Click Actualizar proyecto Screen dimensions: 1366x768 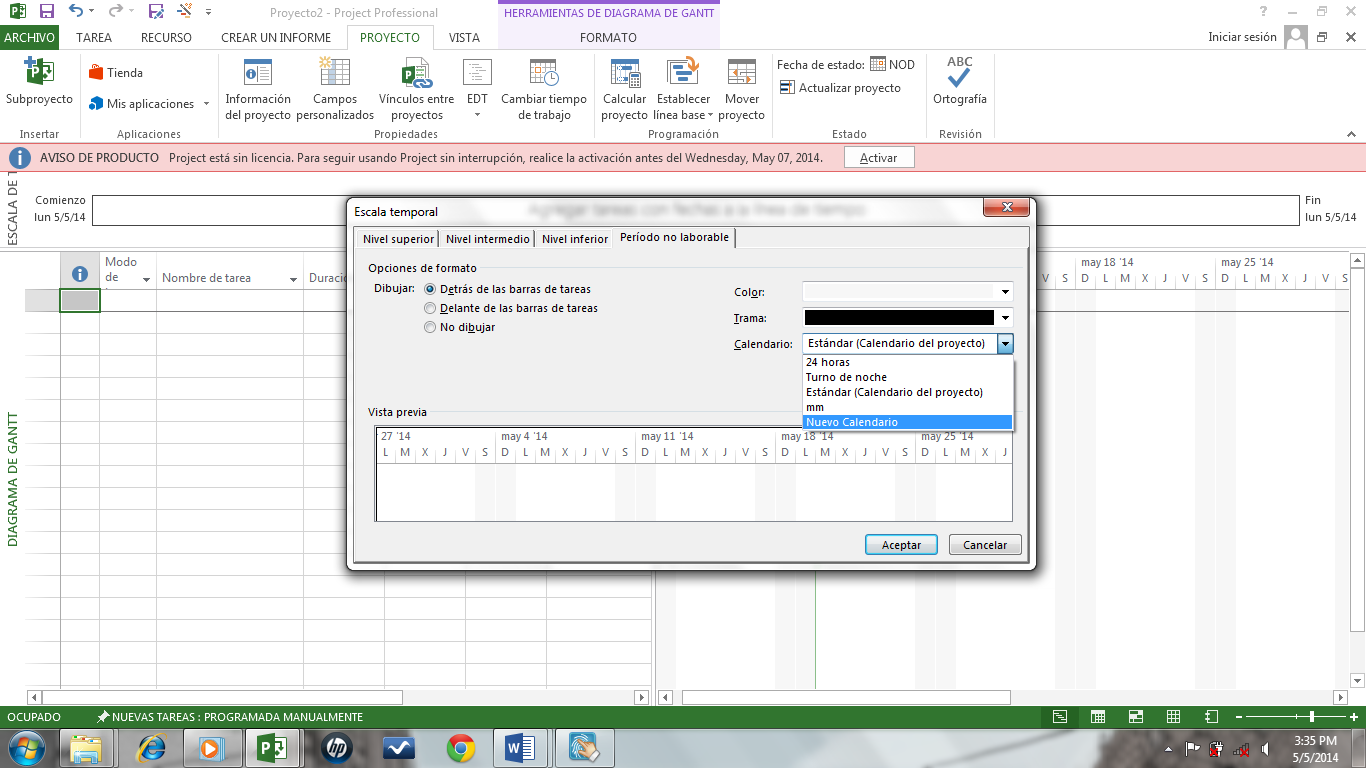(x=840, y=88)
